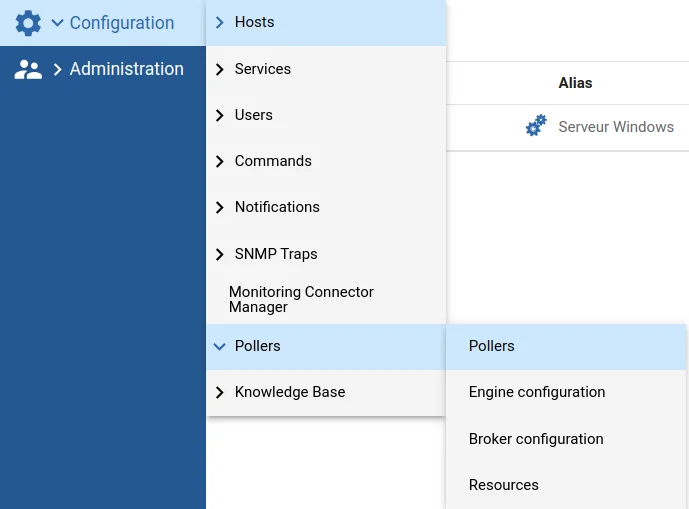Open Broker configuration submenu item
The image size is (689, 509).
pyautogui.click(x=566, y=439)
